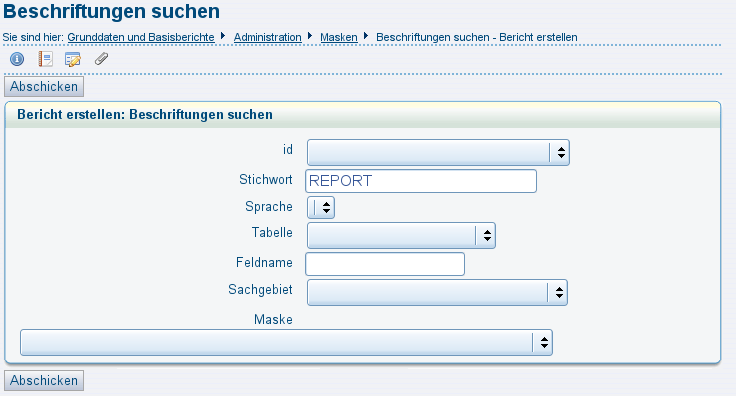This screenshot has width=736, height=397.
Task: Open the Administration breadcrumb link
Action: coord(268,37)
